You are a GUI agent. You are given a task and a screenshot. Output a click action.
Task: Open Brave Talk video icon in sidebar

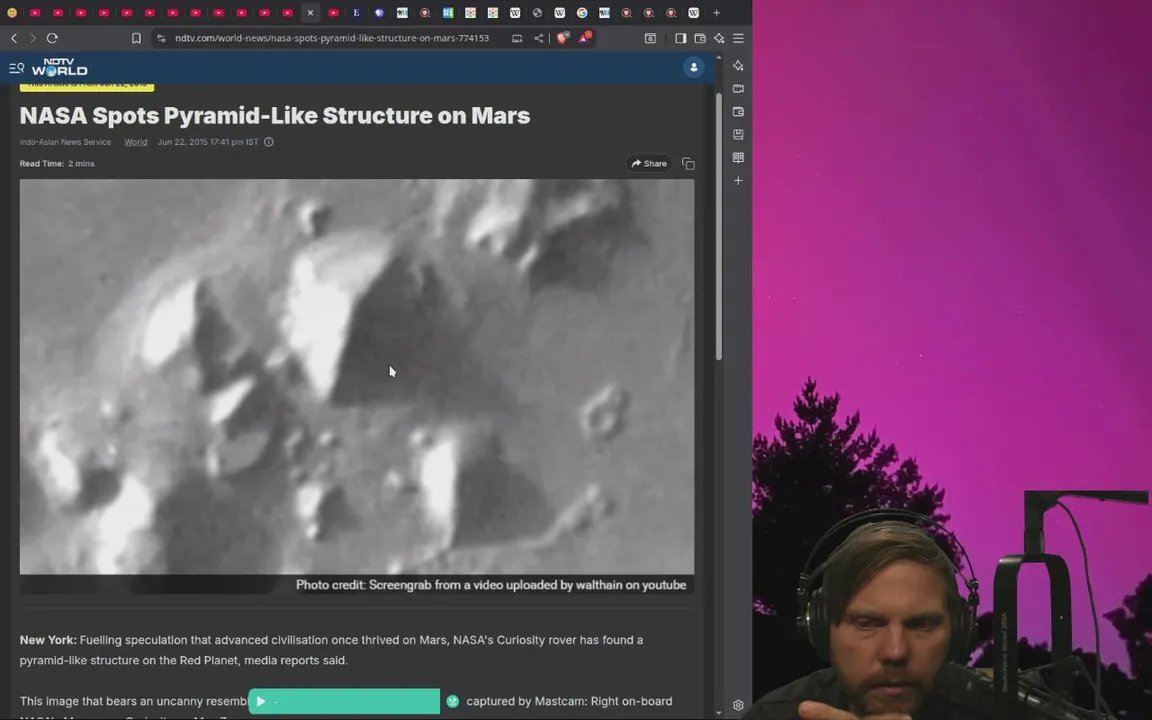click(x=738, y=89)
